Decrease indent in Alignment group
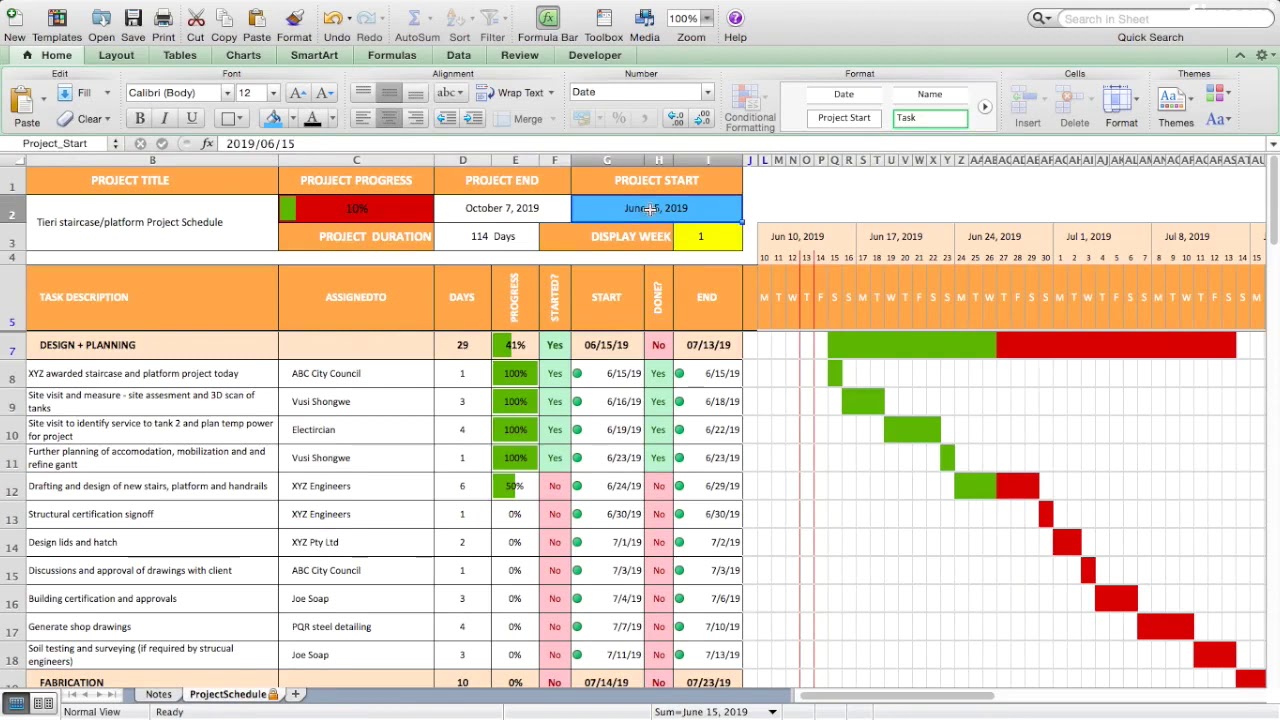1280x720 pixels. click(446, 118)
